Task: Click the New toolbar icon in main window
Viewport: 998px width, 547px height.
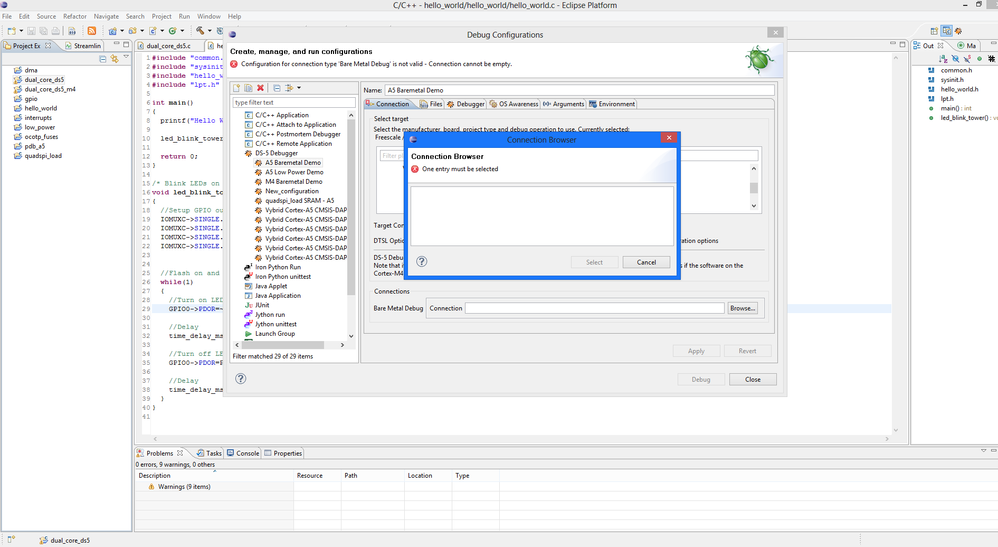Action: click(11, 31)
